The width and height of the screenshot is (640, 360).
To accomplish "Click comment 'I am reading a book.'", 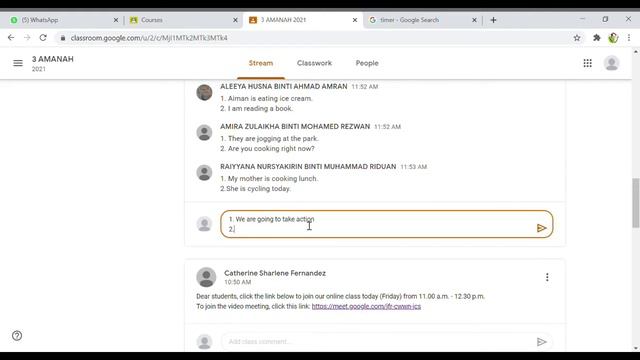I will coord(257,109).
